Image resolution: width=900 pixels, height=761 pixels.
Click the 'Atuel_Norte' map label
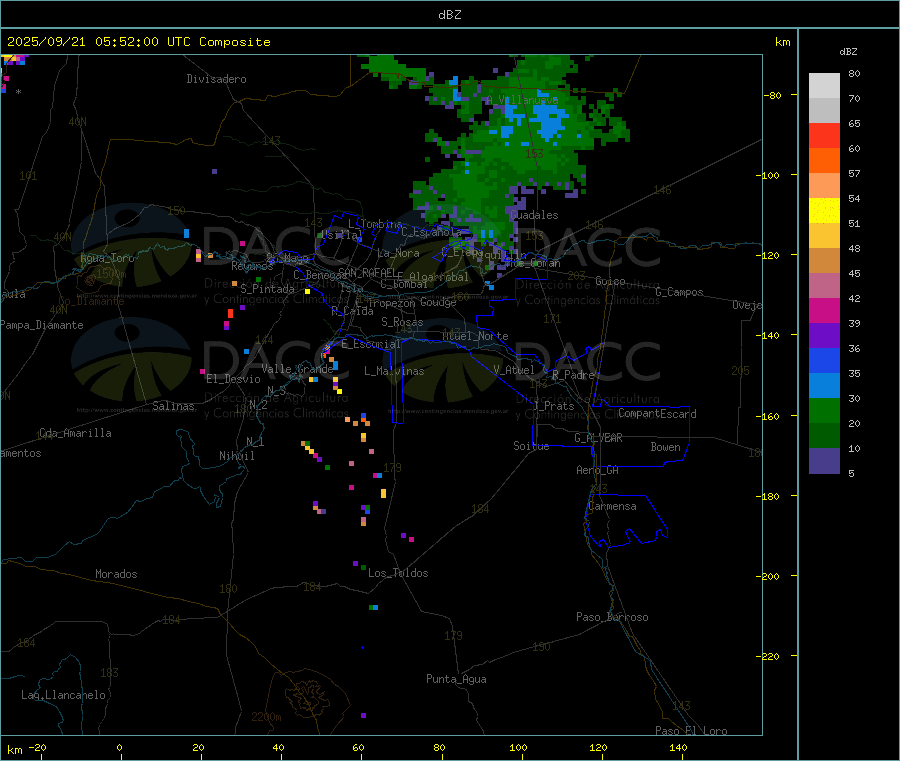475,336
